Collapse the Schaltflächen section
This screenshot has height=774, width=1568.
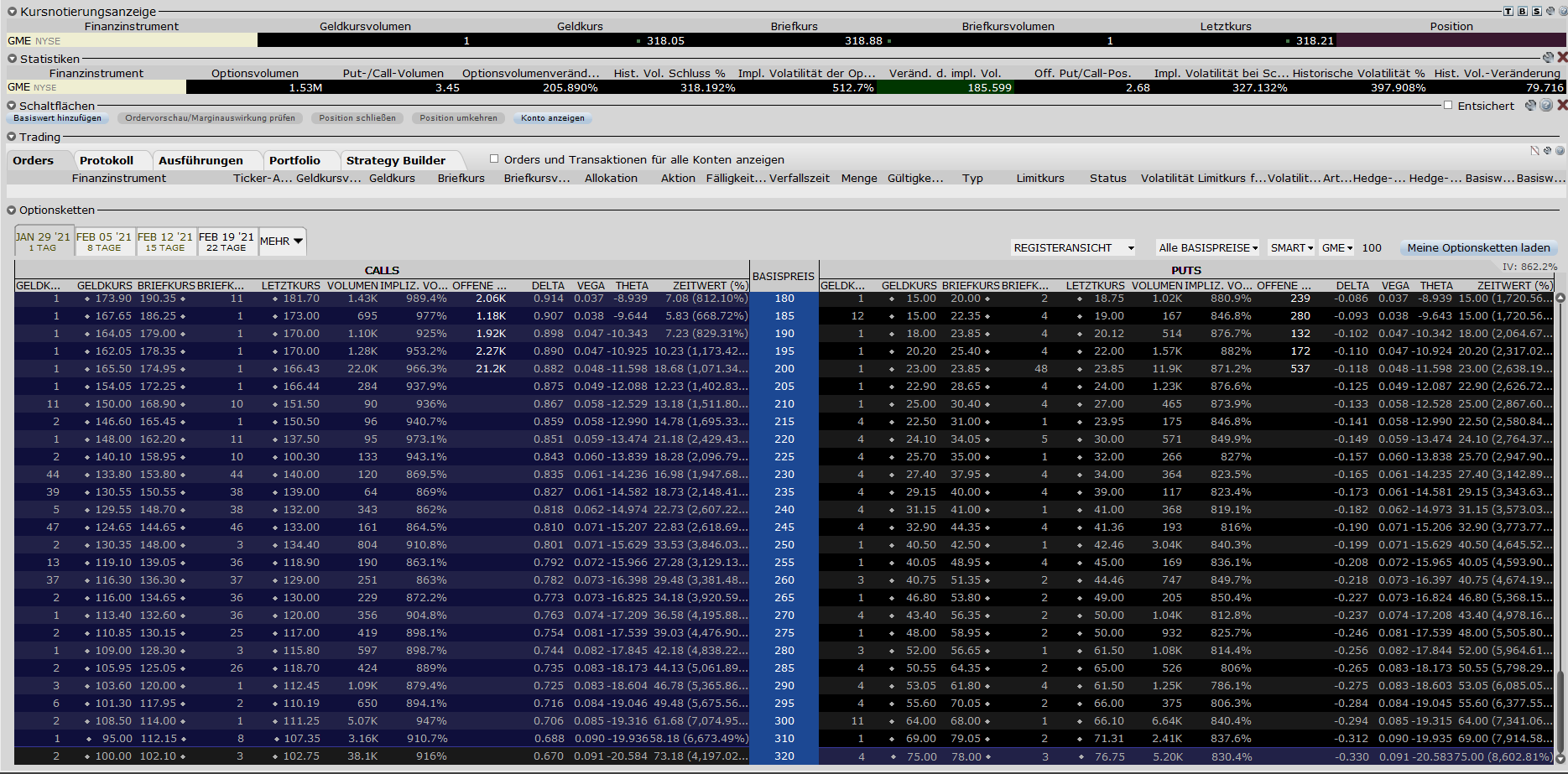pyautogui.click(x=12, y=106)
